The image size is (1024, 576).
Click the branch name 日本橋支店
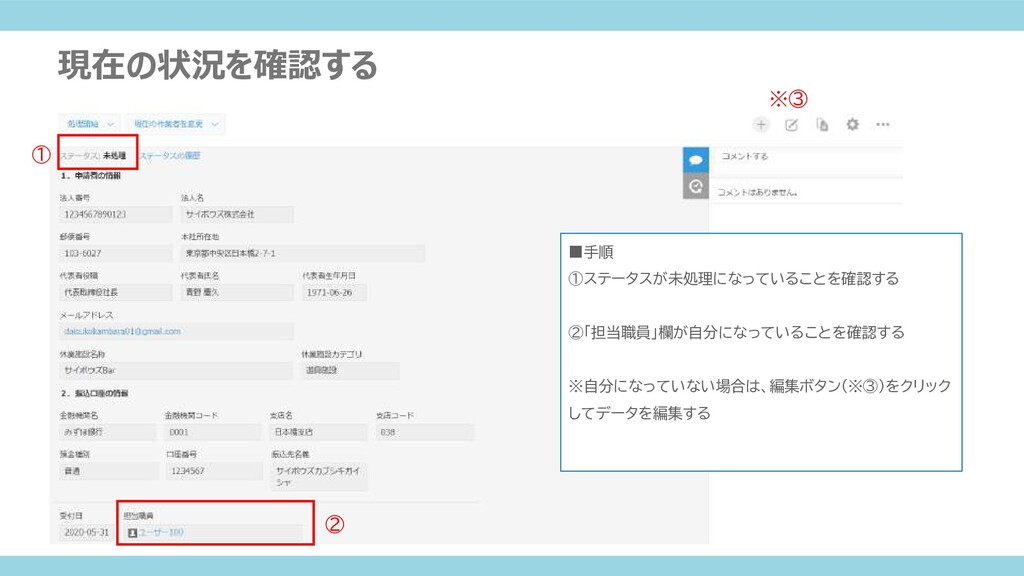click(x=319, y=432)
